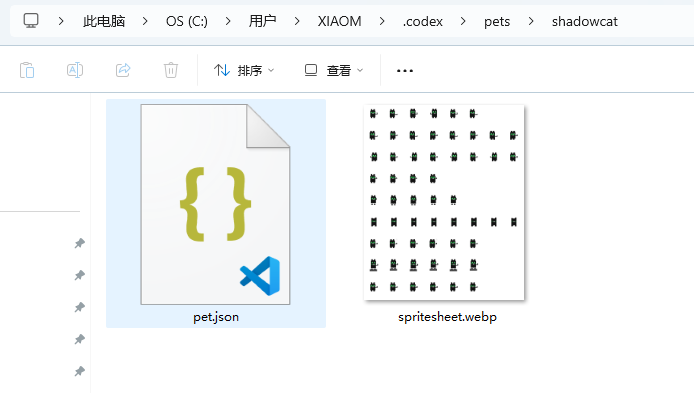Viewport: 694px width, 393px height.
Task: Click the computer monitor icon in the breadcrumb
Action: coord(31,21)
